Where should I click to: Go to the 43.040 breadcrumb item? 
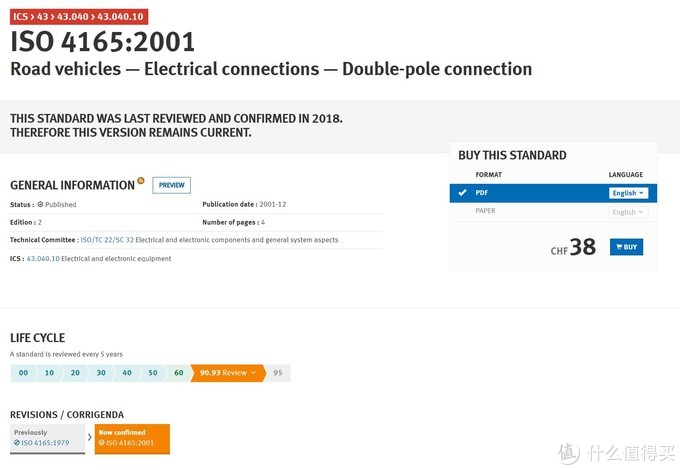click(71, 18)
